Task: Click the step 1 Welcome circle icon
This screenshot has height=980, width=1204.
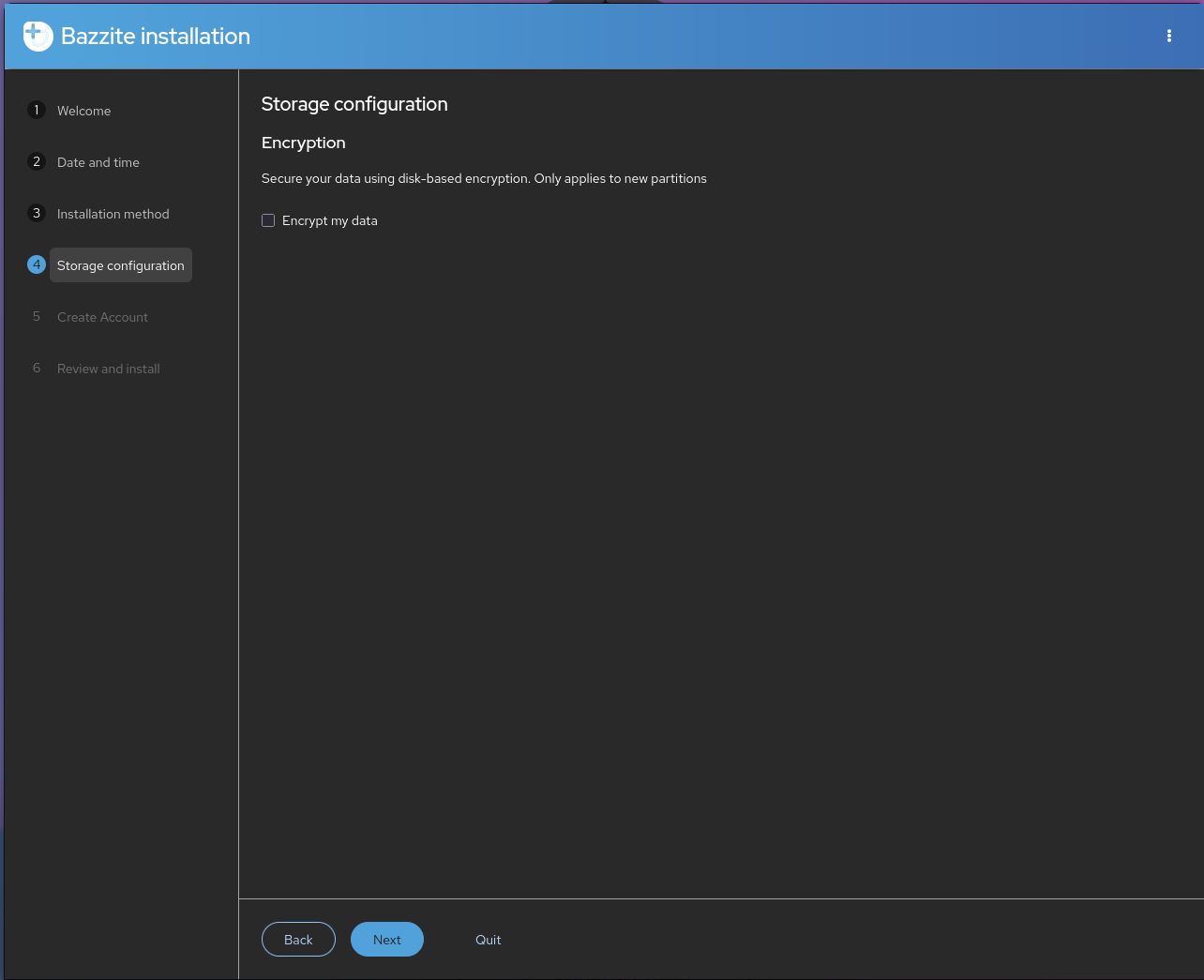Action: pyautogui.click(x=37, y=110)
